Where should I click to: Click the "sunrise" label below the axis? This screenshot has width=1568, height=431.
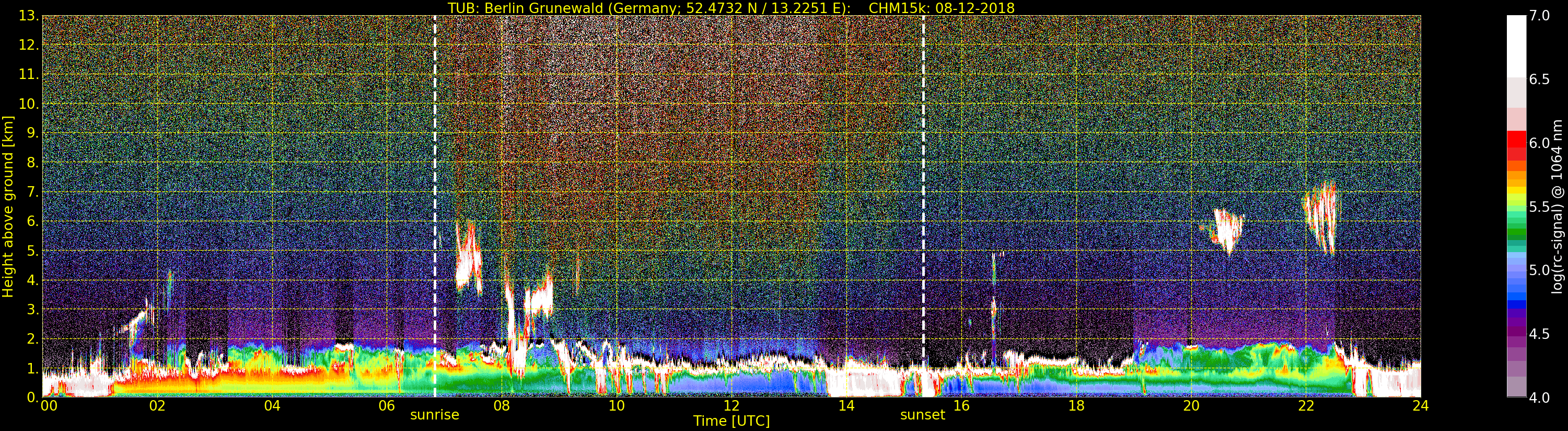point(435,415)
